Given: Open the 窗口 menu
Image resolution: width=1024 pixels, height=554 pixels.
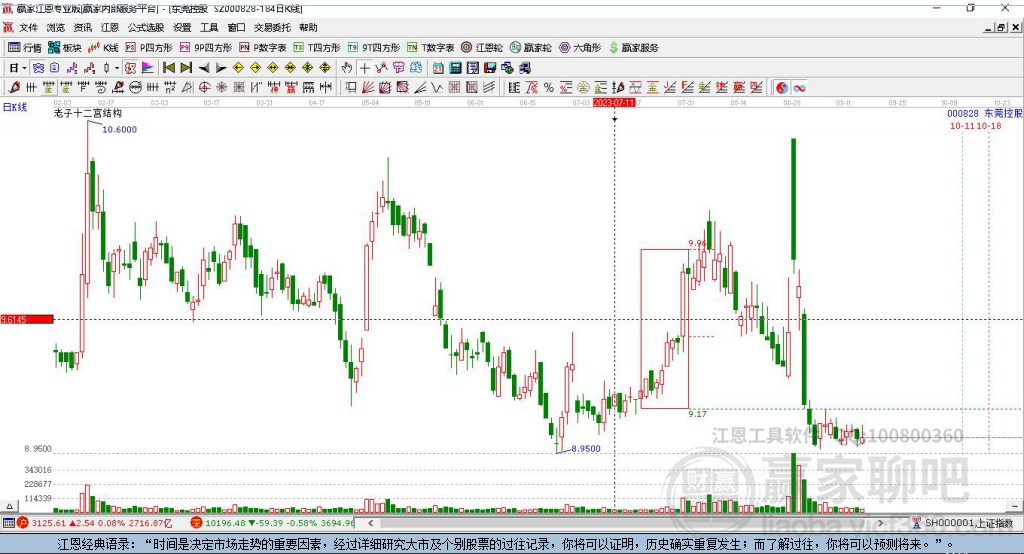Looking at the screenshot, I should coord(236,27).
